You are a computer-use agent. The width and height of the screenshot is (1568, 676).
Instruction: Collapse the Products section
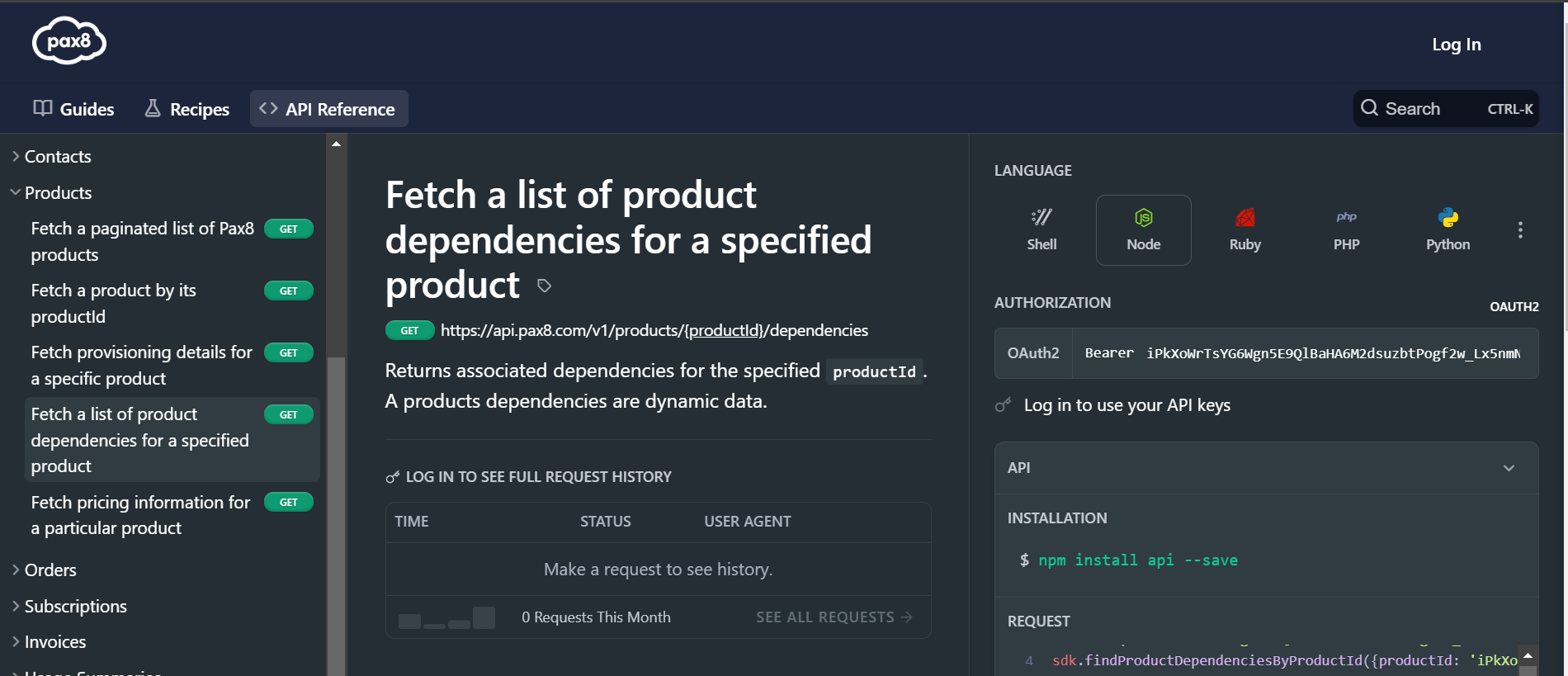[58, 193]
